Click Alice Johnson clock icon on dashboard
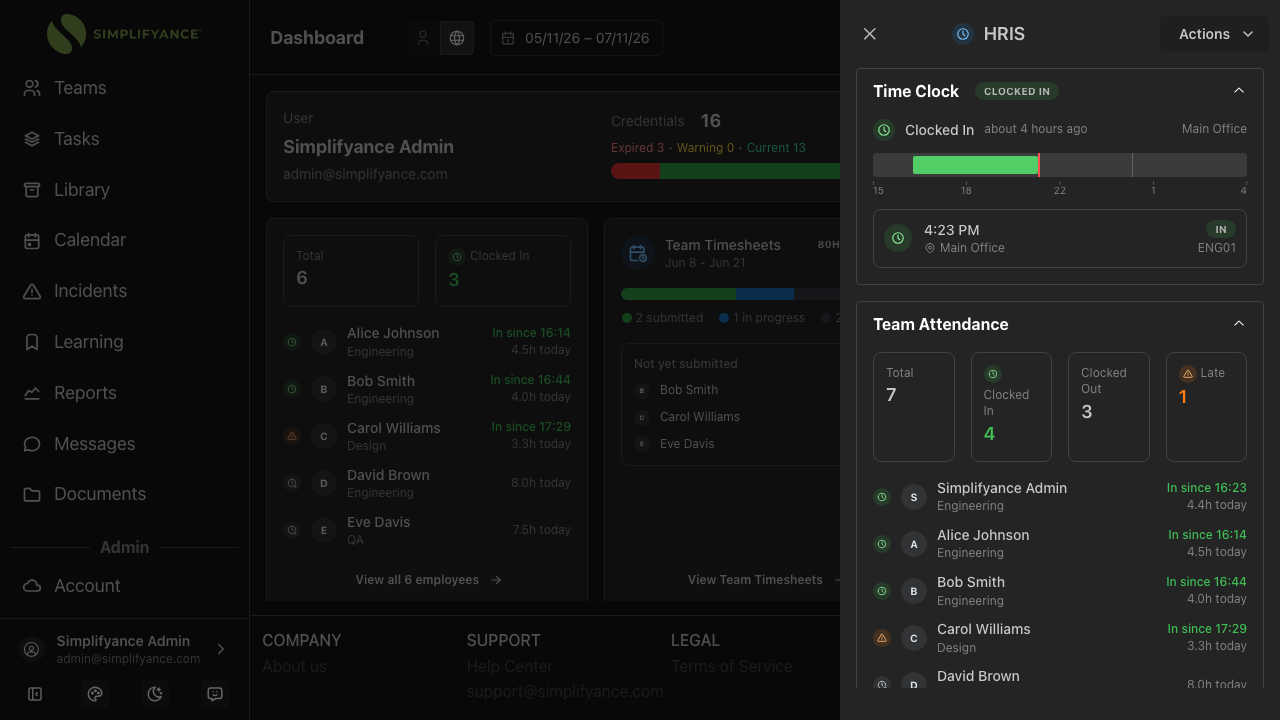 [x=292, y=342]
